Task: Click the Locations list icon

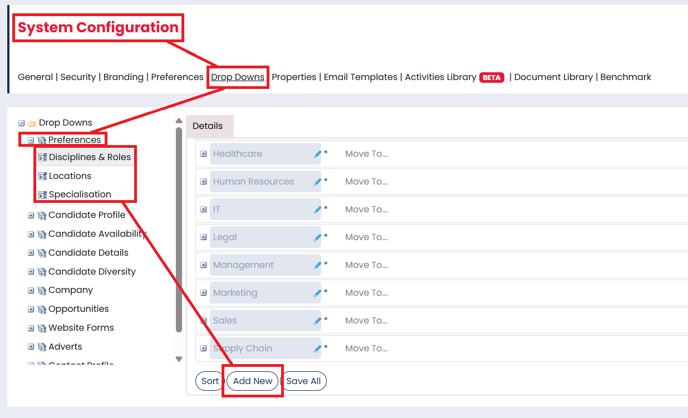Action: click(x=42, y=176)
